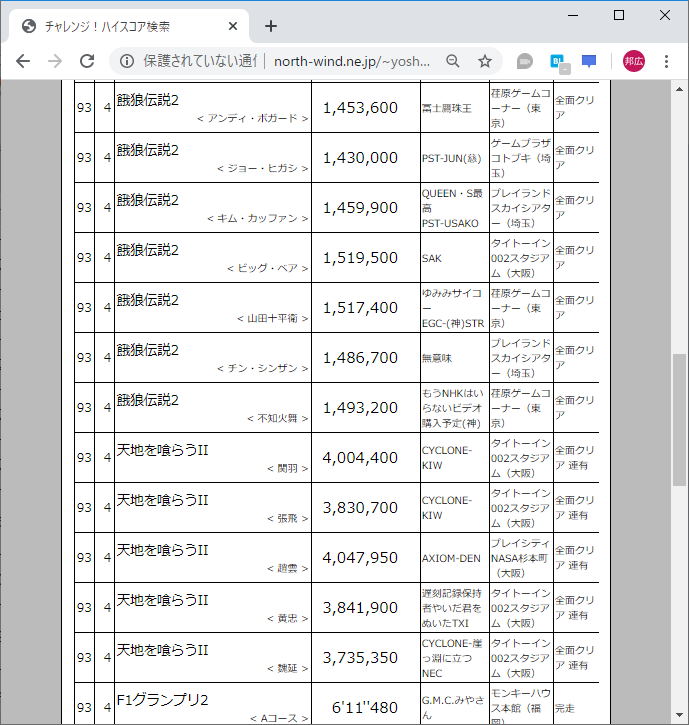Open a new browser tab
Viewport: 689px width, 725px height.
[271, 26]
